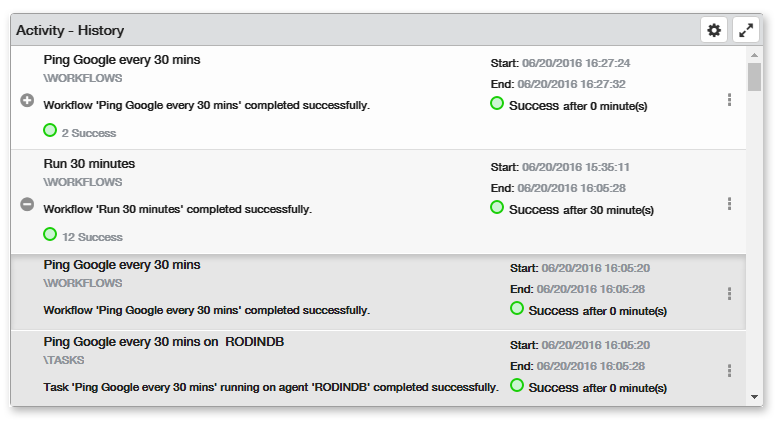The width and height of the screenshot is (778, 423).
Task: Open the Activity History settings gear
Action: coord(714,31)
